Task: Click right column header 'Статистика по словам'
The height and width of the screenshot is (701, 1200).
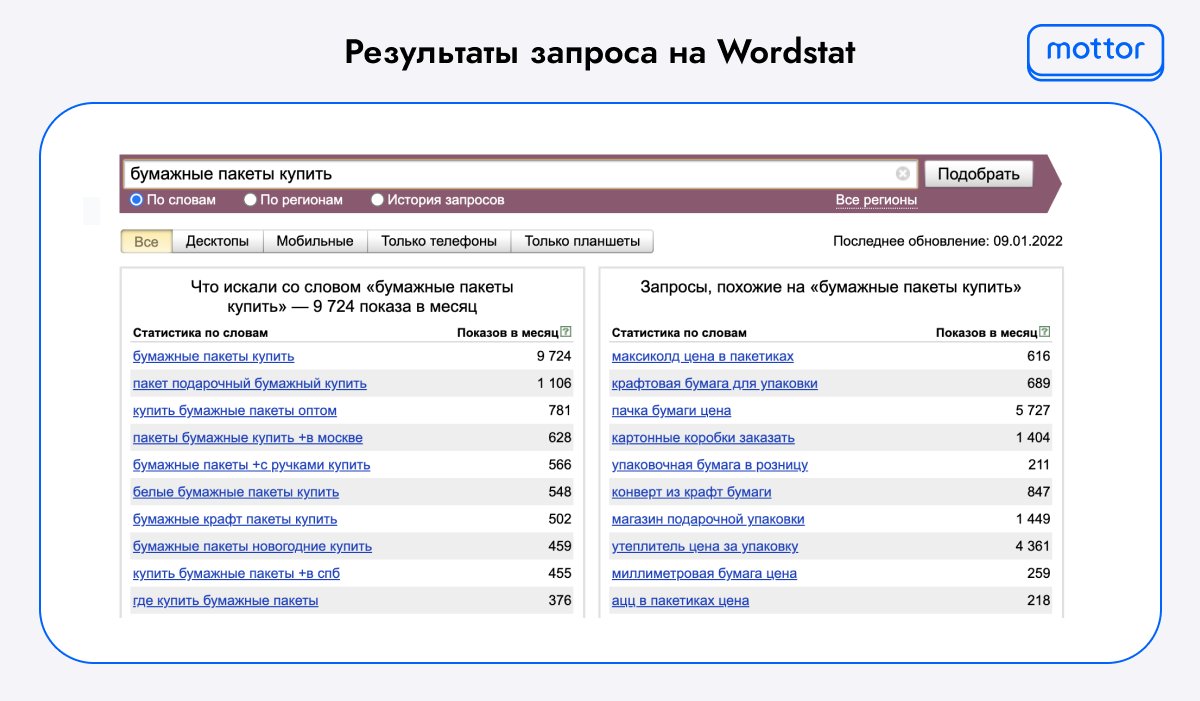Action: coord(679,333)
